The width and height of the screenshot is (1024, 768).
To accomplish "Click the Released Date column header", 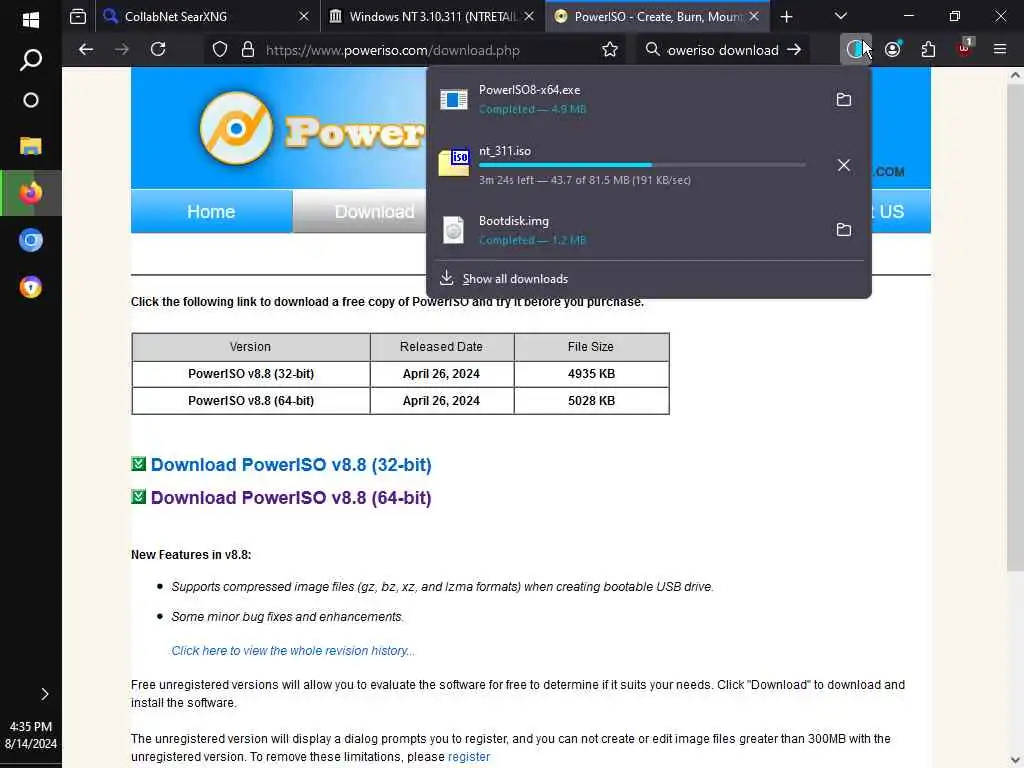I will (441, 347).
